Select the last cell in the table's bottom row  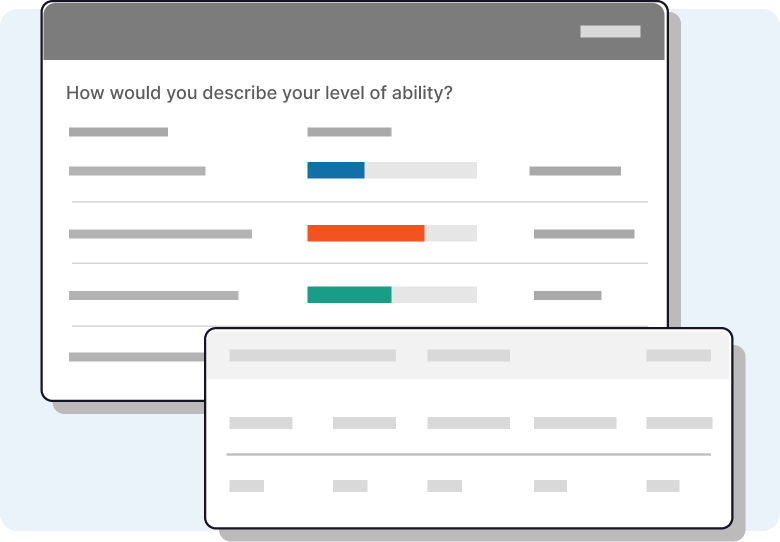click(x=663, y=486)
